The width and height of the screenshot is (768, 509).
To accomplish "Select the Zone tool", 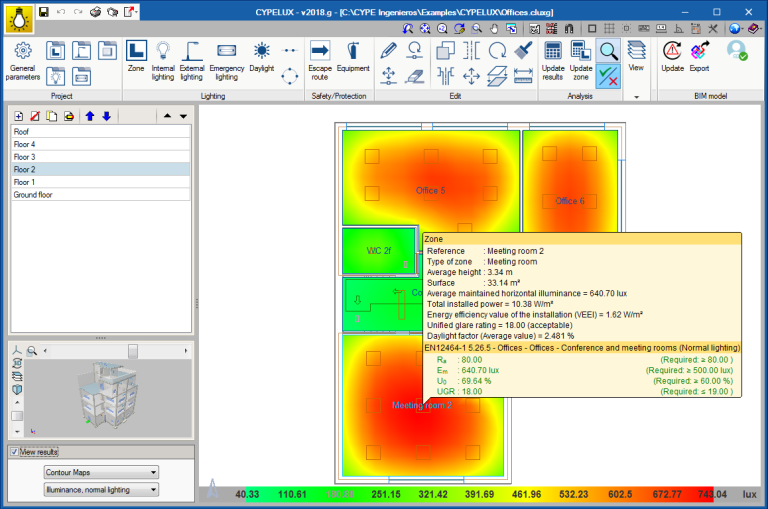I will click(x=136, y=58).
